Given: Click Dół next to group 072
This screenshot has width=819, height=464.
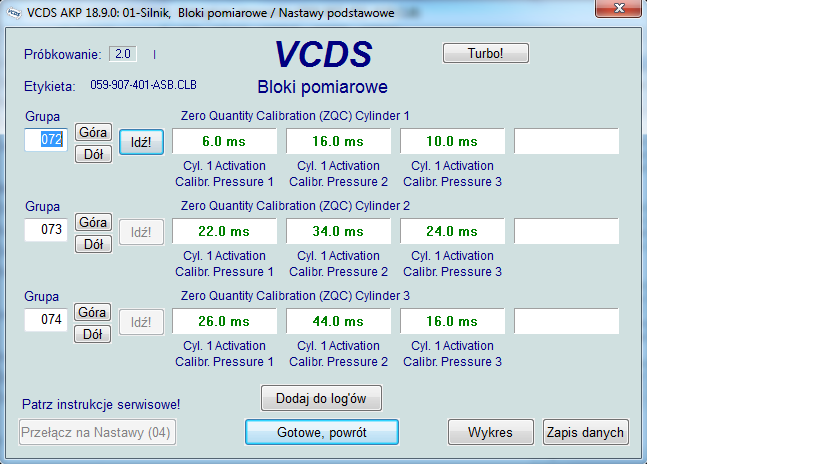Looking at the screenshot, I should (93, 154).
